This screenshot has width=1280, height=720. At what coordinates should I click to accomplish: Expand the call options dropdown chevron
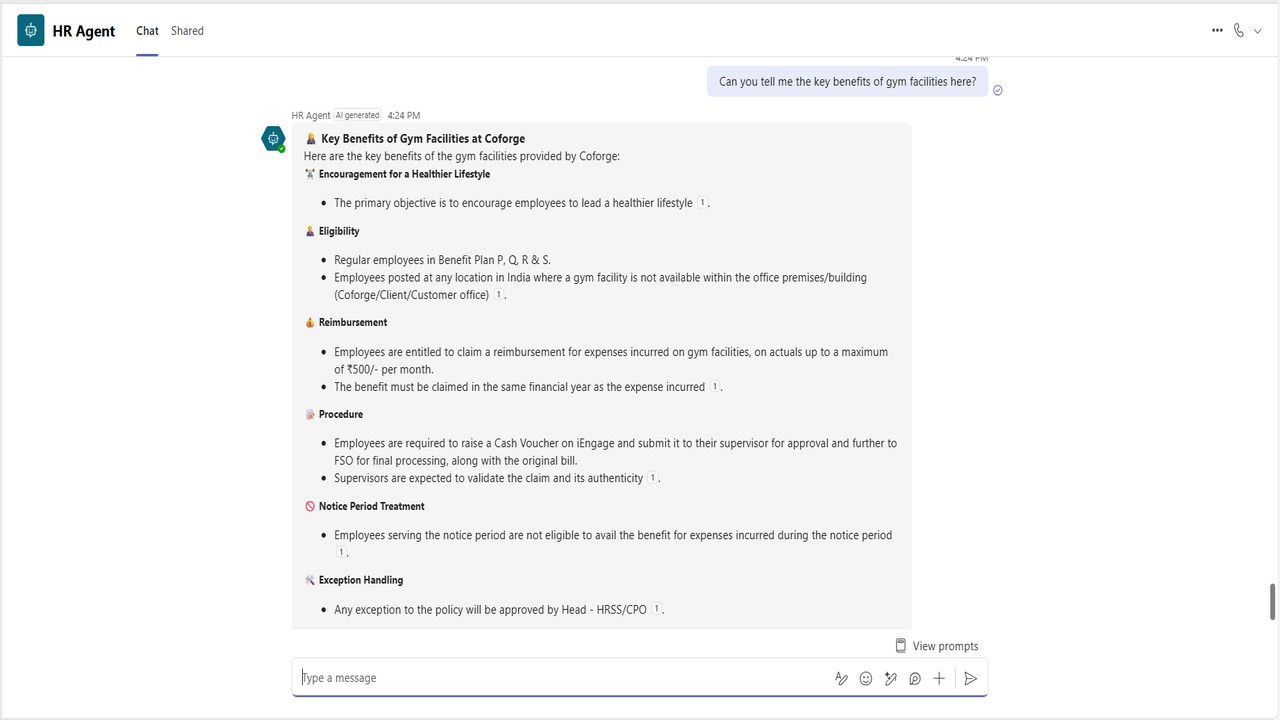pyautogui.click(x=1258, y=31)
